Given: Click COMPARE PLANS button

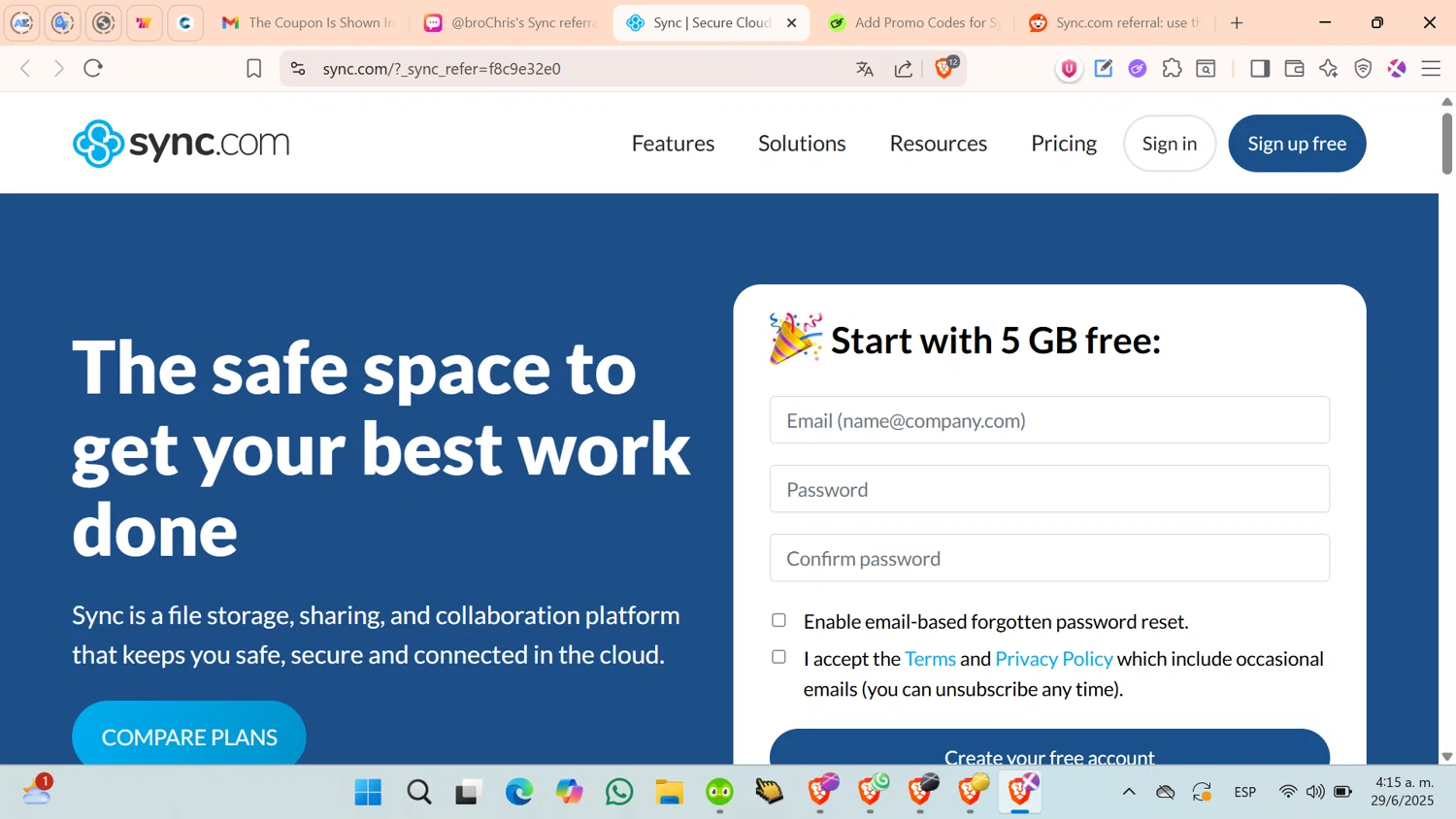Looking at the screenshot, I should [x=189, y=734].
